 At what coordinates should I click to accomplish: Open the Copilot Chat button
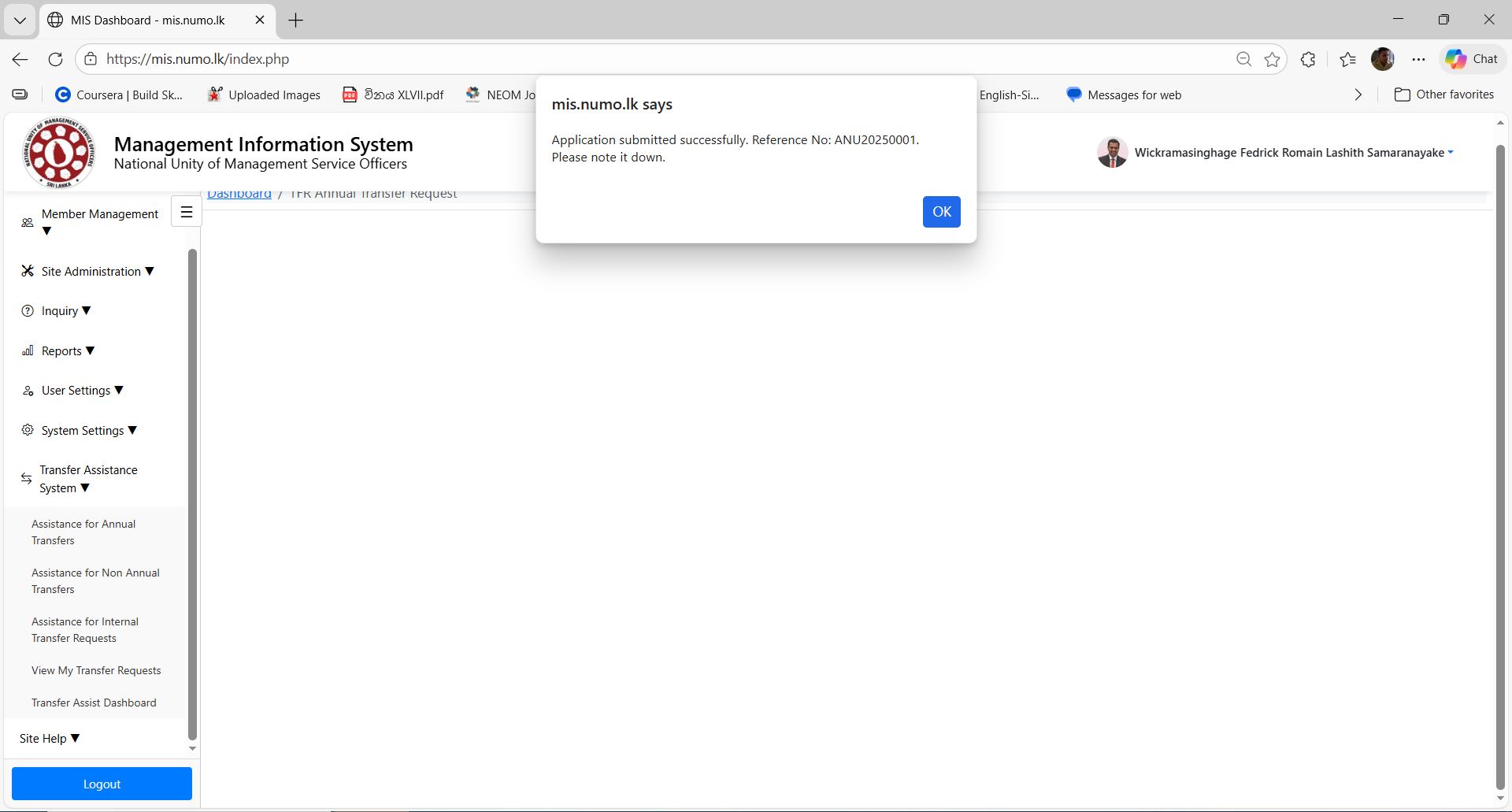[1471, 59]
